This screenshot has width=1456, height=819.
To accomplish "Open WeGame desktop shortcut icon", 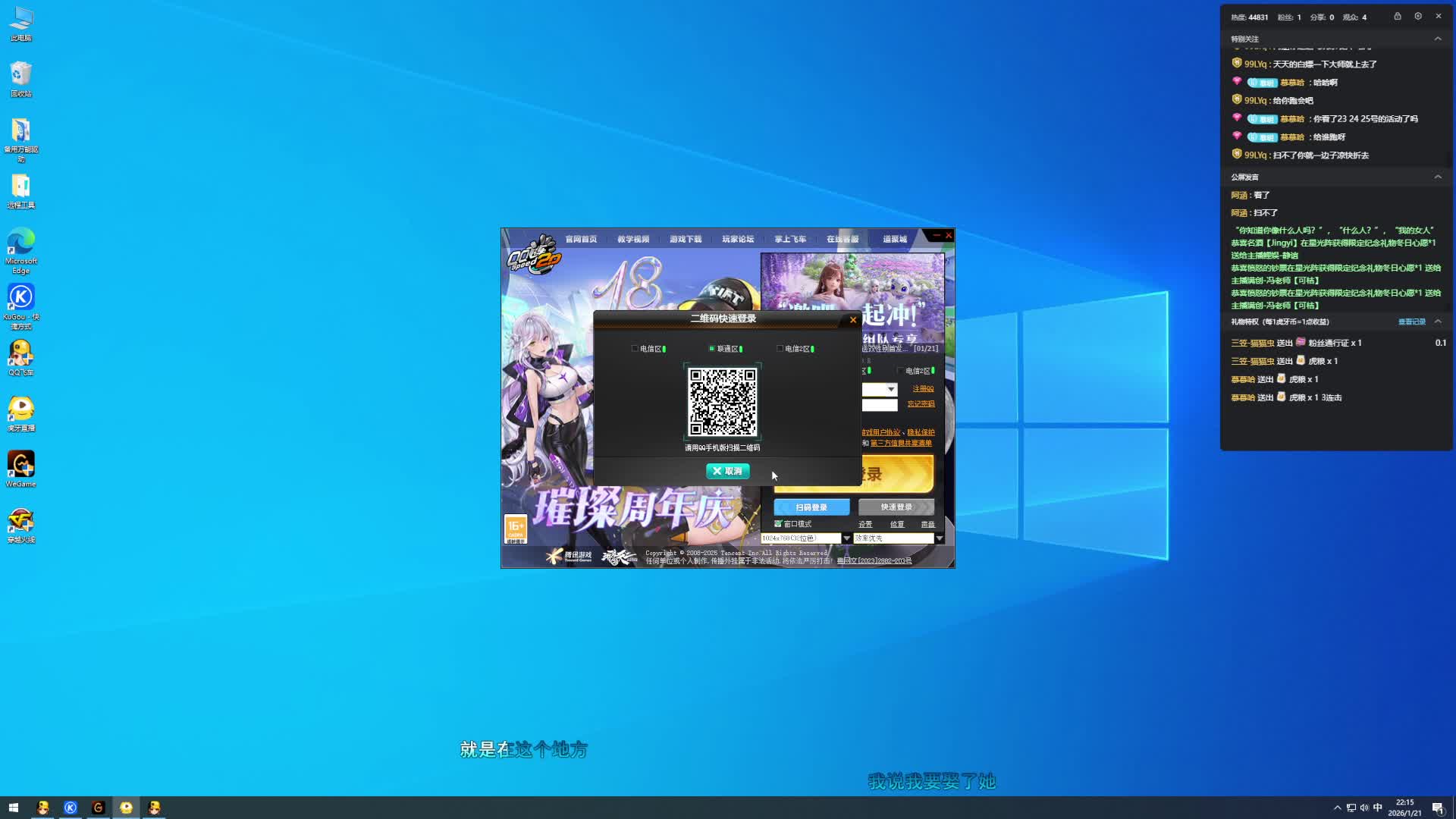I will click(x=20, y=465).
